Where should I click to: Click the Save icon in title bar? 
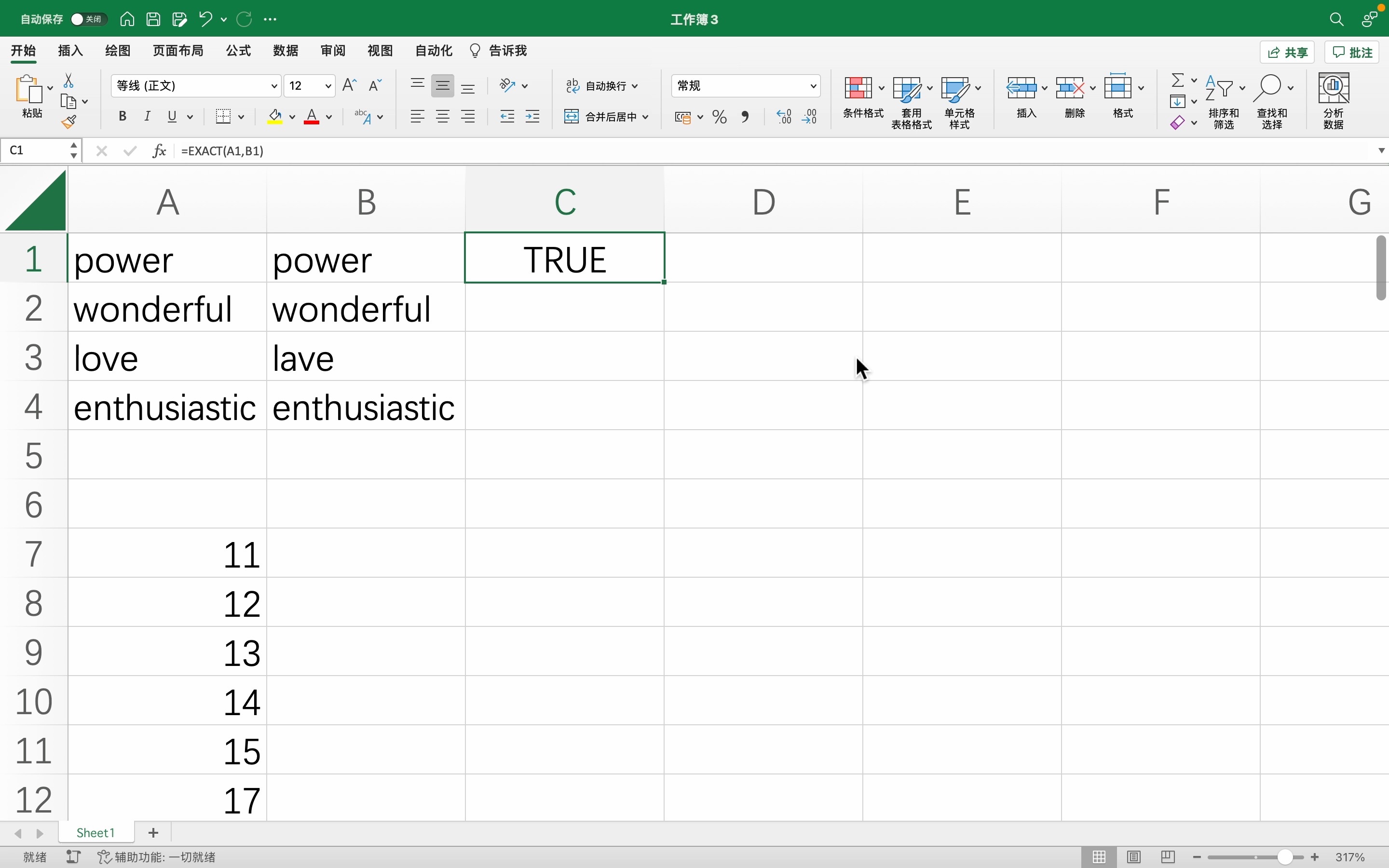153,19
